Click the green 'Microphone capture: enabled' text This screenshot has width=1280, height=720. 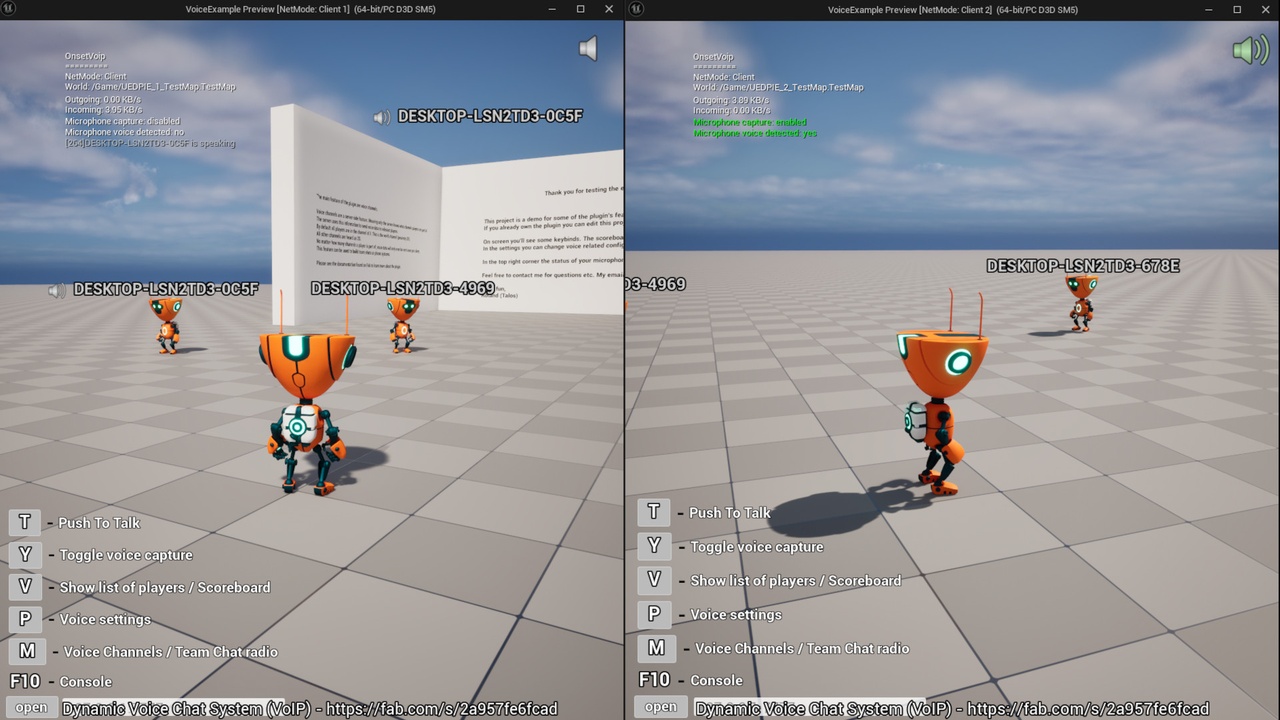point(743,122)
